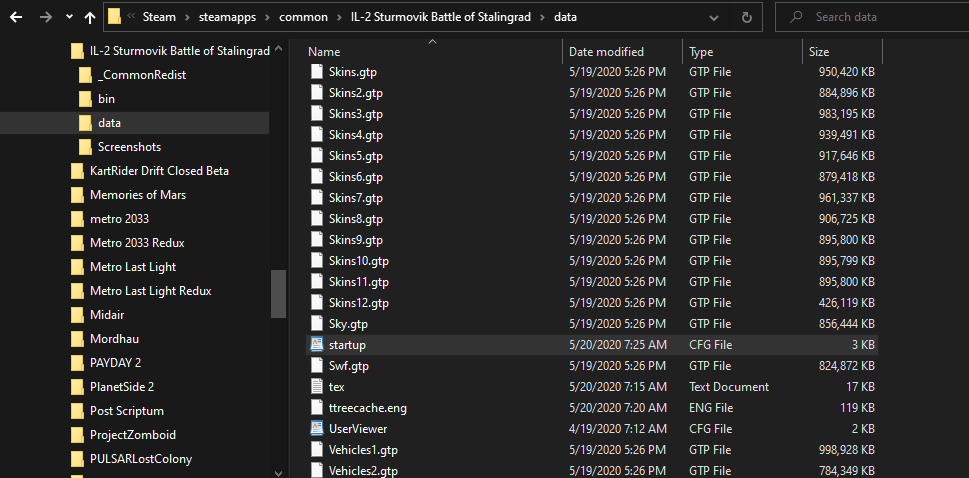Click PAYDAY 2 folder icon
The height and width of the screenshot is (478, 969).
coord(77,363)
